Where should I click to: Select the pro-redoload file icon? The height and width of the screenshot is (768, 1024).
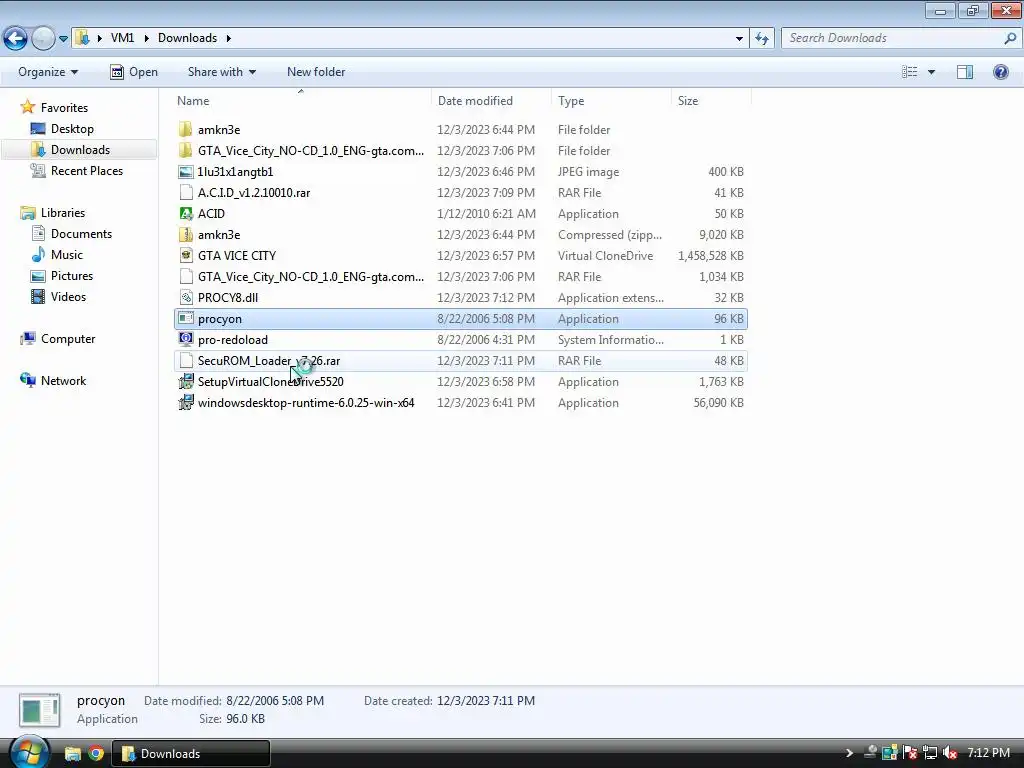pyautogui.click(x=186, y=340)
